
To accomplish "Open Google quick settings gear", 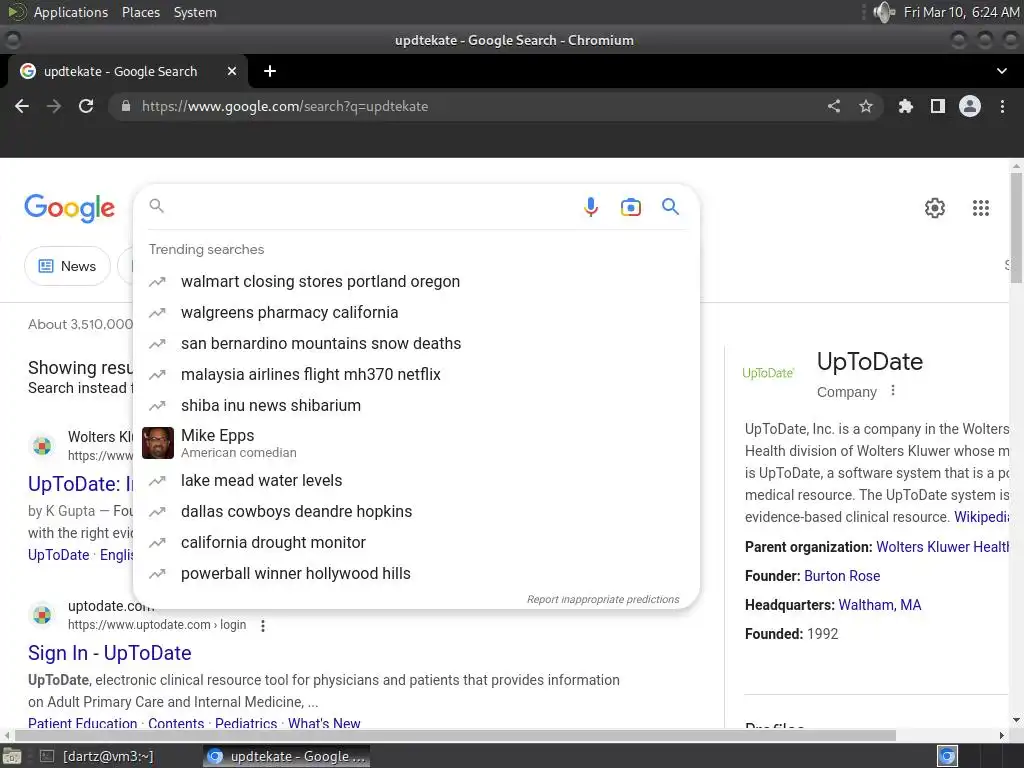I will pyautogui.click(x=935, y=208).
